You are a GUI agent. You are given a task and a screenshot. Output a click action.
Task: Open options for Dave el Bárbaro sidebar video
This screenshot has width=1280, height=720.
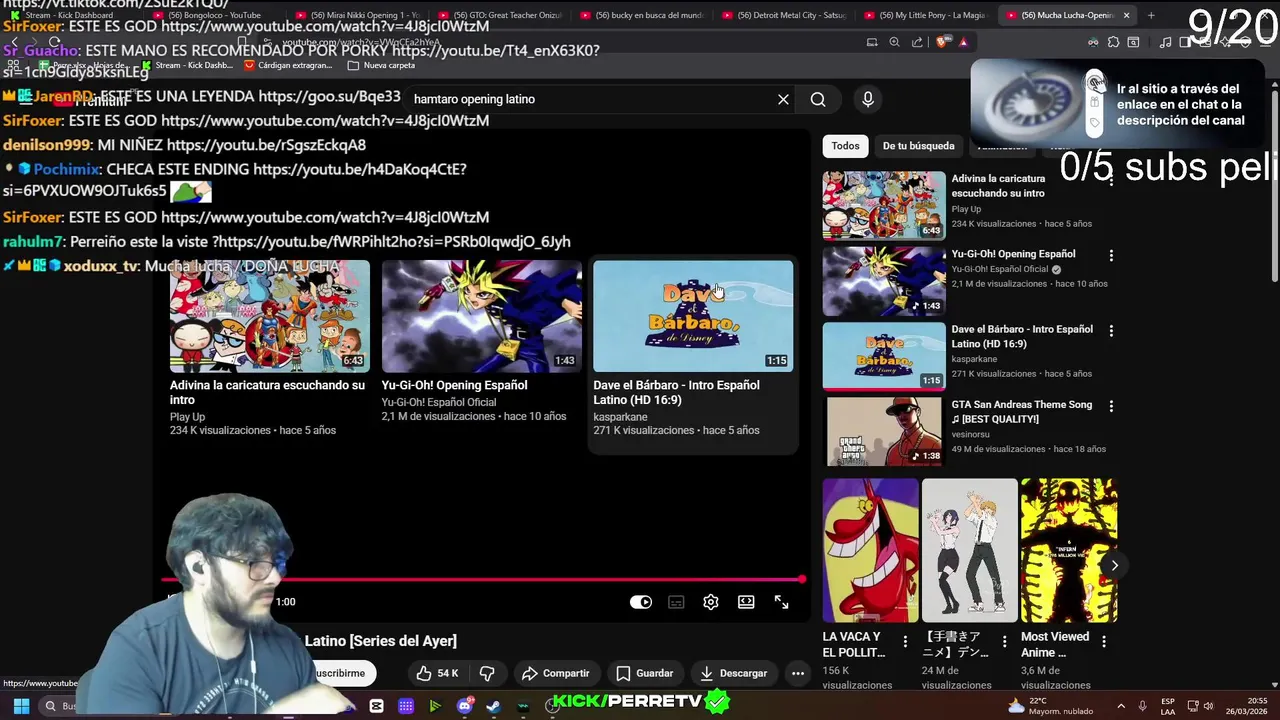click(1111, 331)
